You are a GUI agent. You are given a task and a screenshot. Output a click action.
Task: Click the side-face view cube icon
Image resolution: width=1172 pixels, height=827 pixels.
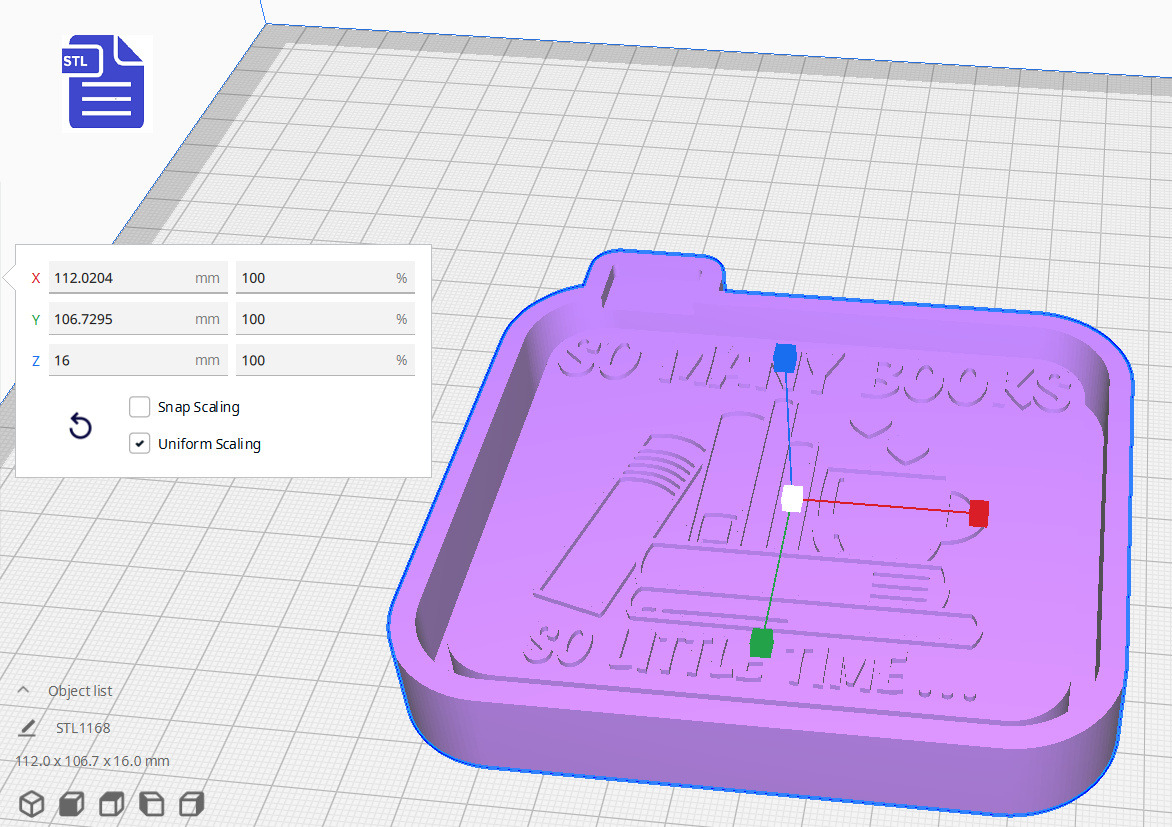click(x=111, y=803)
